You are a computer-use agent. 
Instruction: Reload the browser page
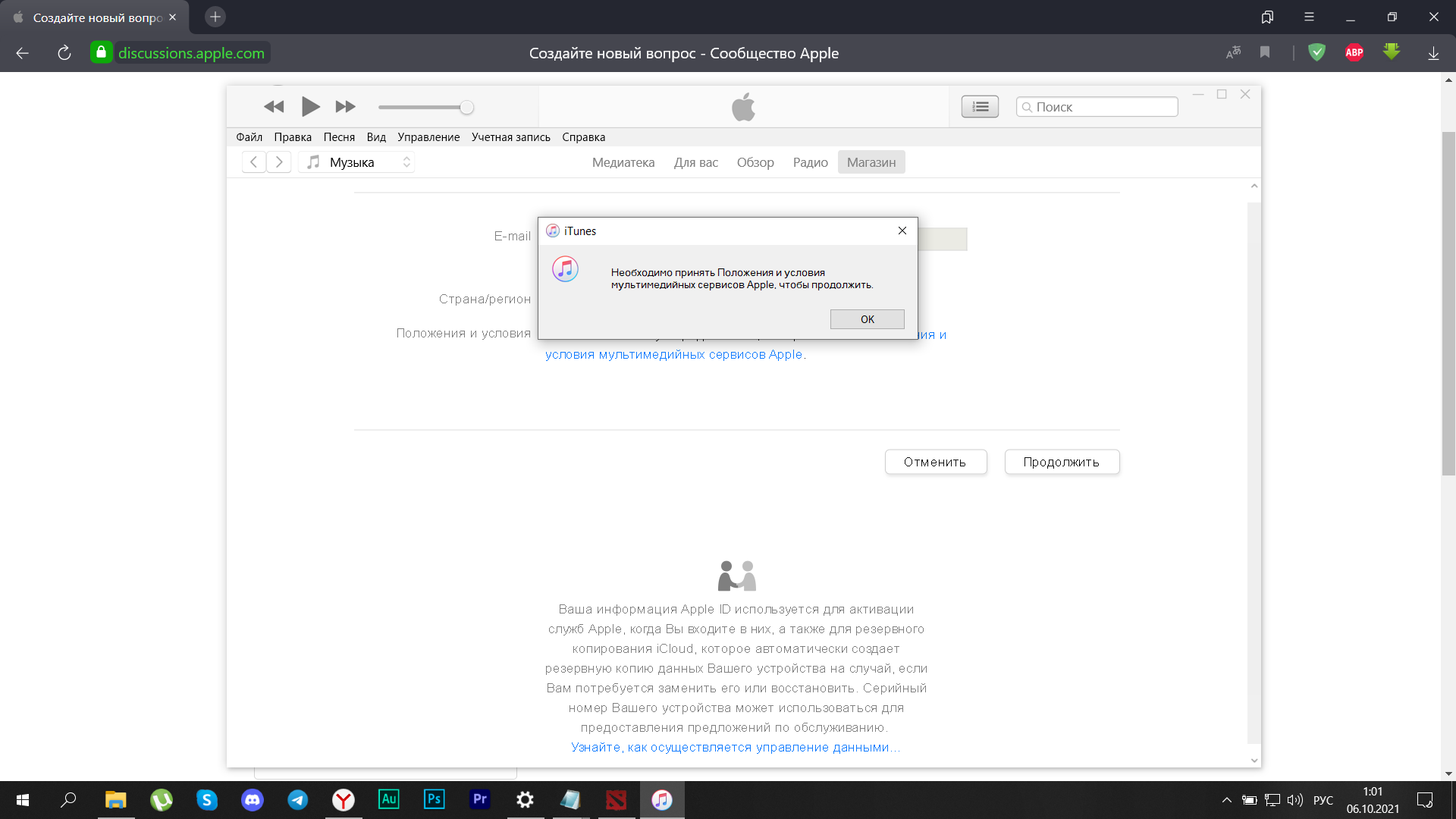pos(64,53)
